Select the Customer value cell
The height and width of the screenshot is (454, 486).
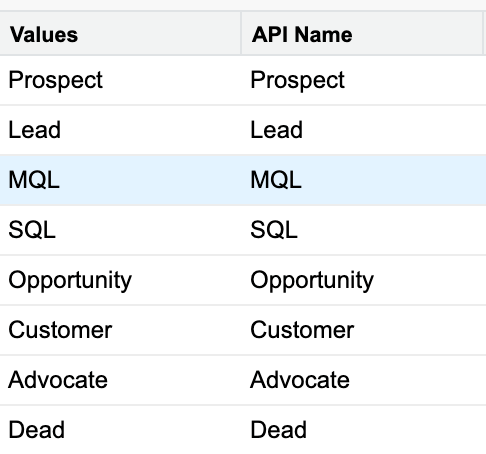click(x=120, y=330)
